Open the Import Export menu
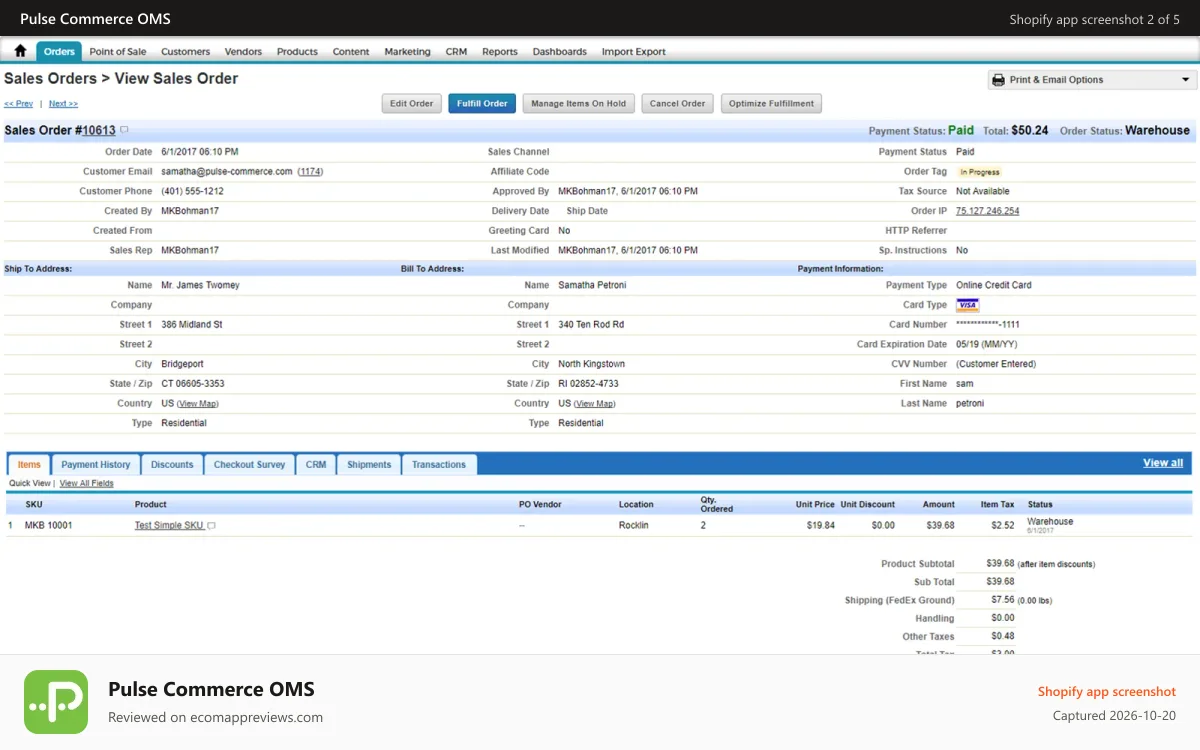The width and height of the screenshot is (1200, 750). (x=634, y=52)
